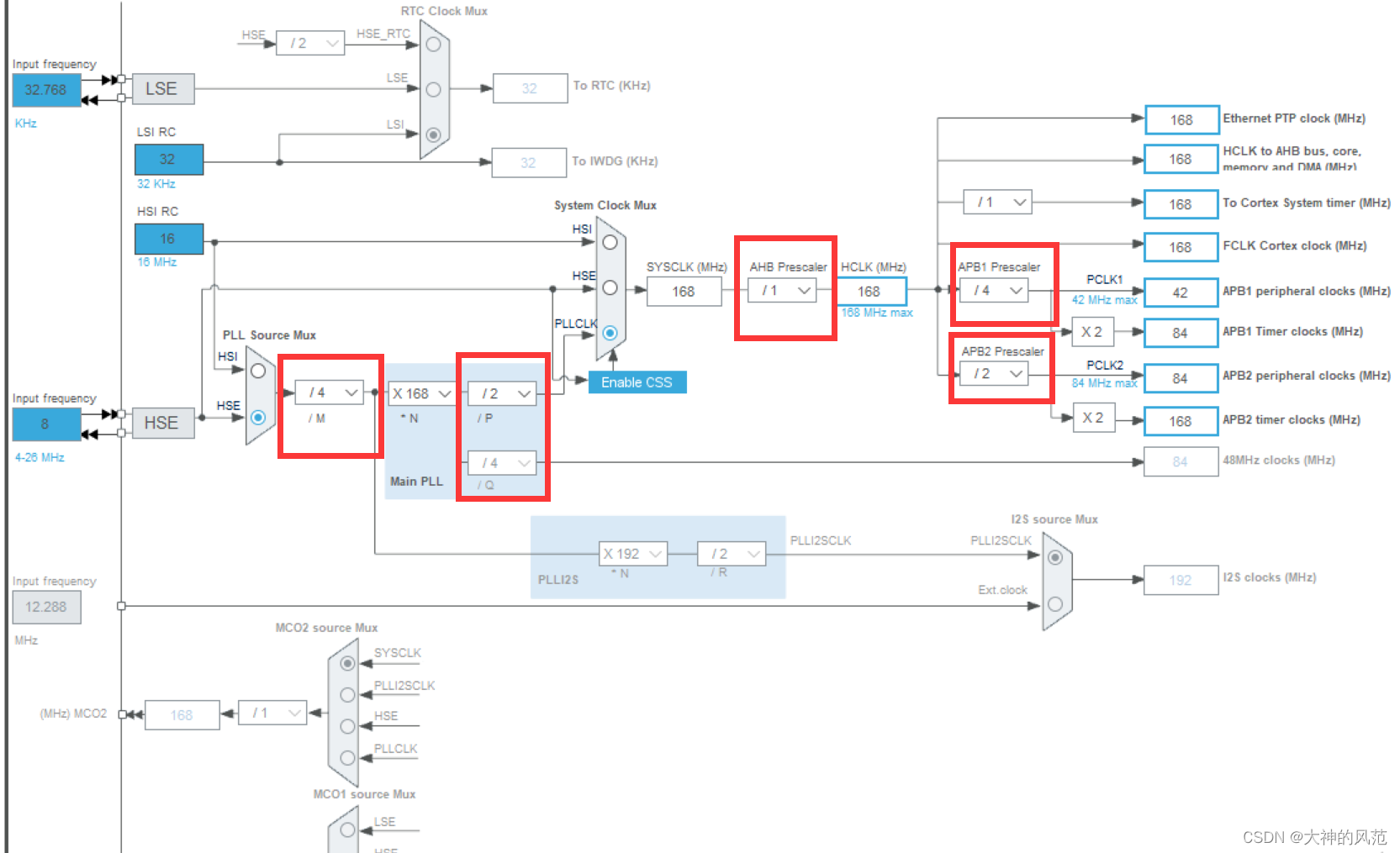This screenshot has height=853, width=1400.
Task: Select Ext.clock in I2S source Mux
Action: coord(1055,603)
